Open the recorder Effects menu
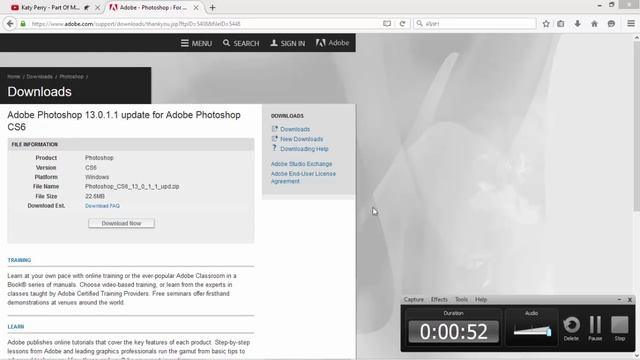Viewport: 640px width, 360px height. click(439, 300)
